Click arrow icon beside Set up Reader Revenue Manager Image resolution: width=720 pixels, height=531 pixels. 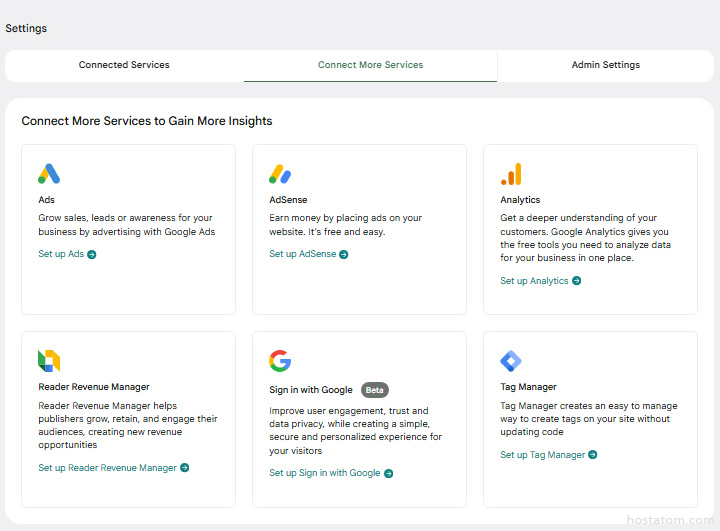(x=185, y=468)
